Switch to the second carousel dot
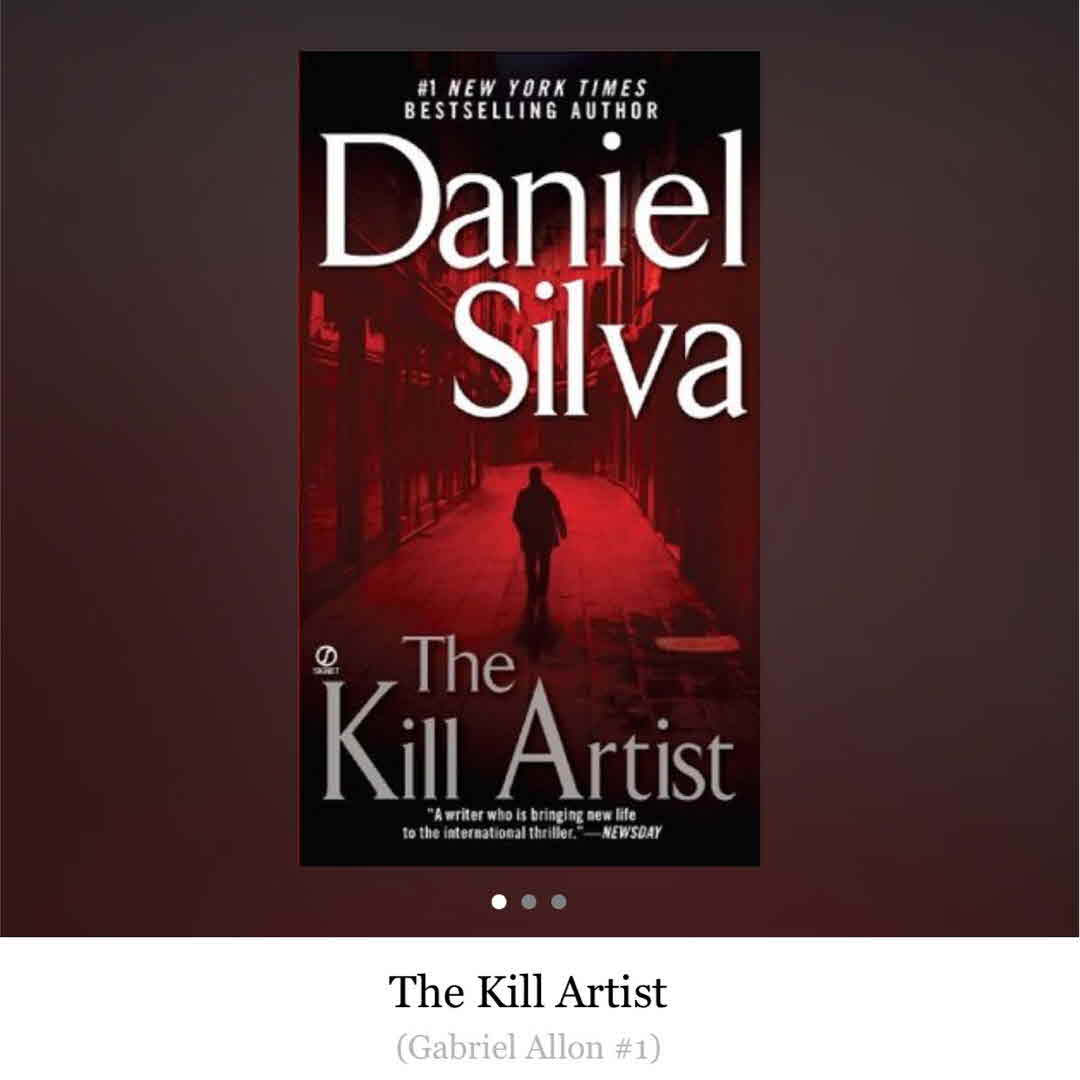1080x1080 pixels. (529, 902)
